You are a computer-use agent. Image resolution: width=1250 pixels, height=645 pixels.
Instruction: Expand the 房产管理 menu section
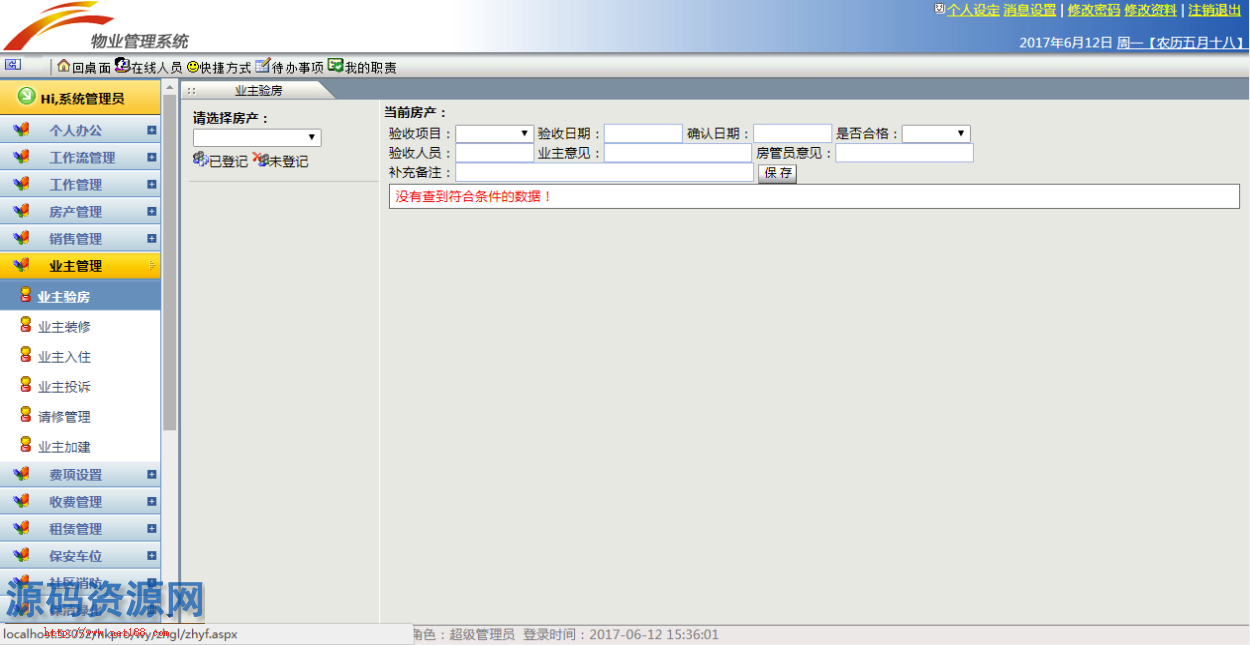coord(151,212)
